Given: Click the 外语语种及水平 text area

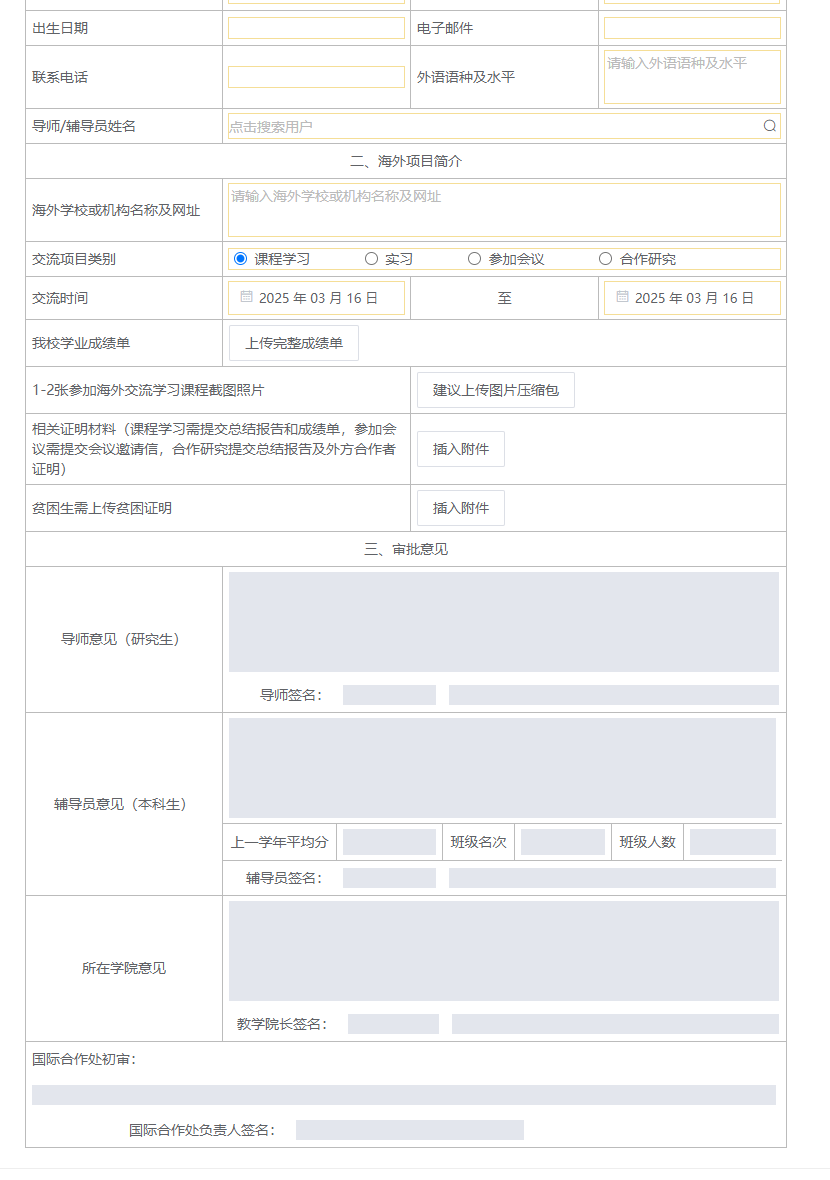Looking at the screenshot, I should click(x=692, y=77).
